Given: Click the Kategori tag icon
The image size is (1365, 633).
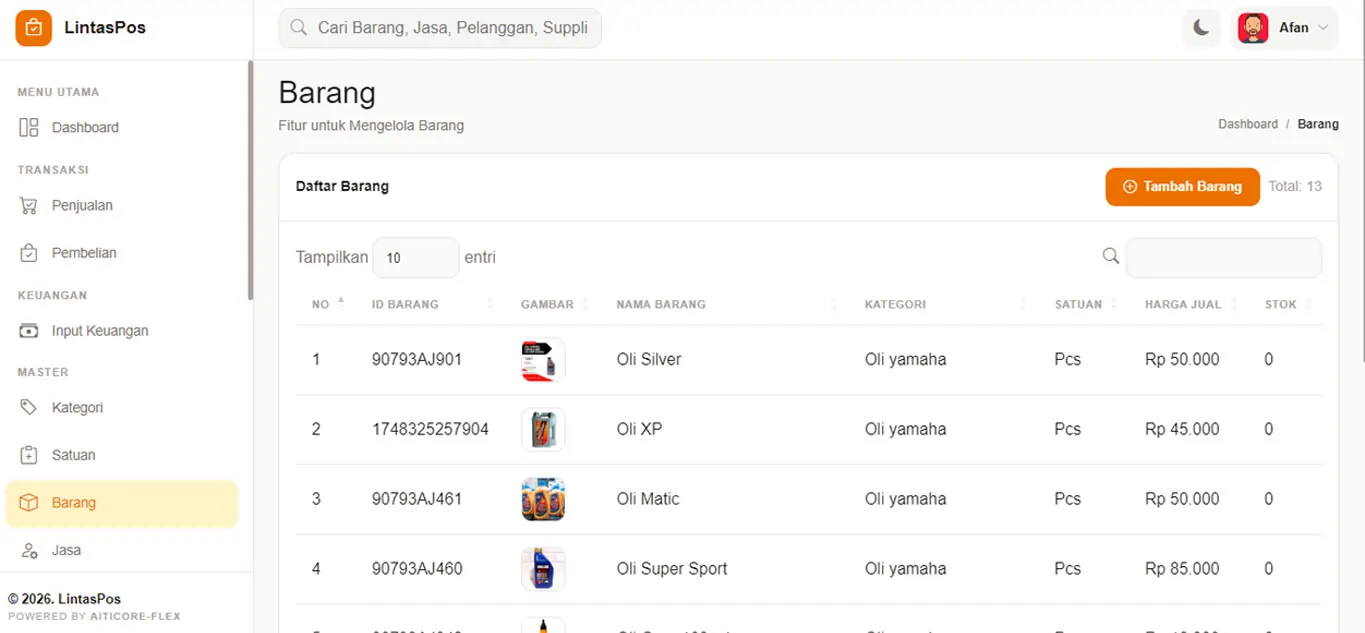Looking at the screenshot, I should tap(29, 408).
